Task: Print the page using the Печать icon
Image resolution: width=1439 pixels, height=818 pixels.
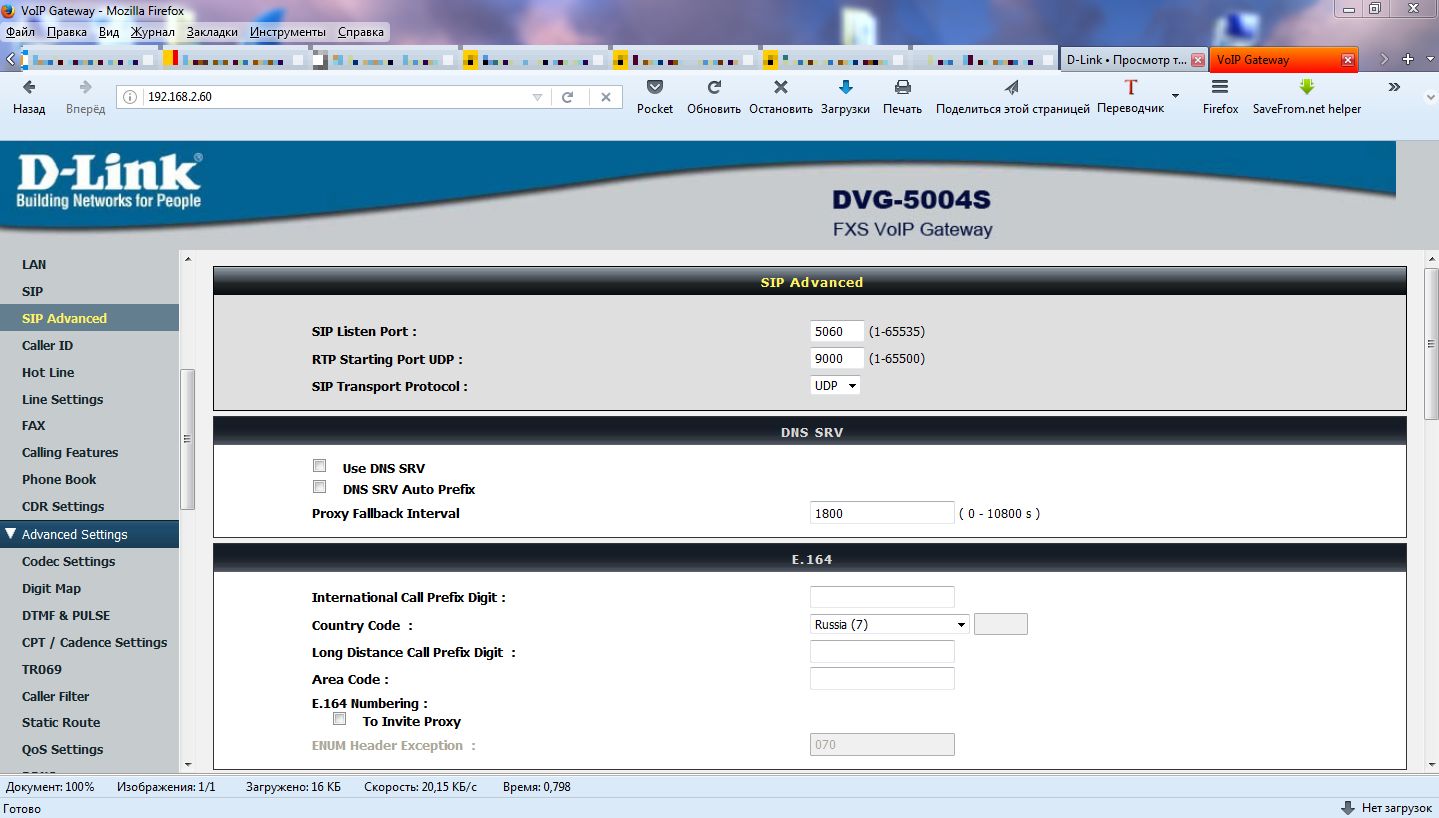Action: click(902, 88)
